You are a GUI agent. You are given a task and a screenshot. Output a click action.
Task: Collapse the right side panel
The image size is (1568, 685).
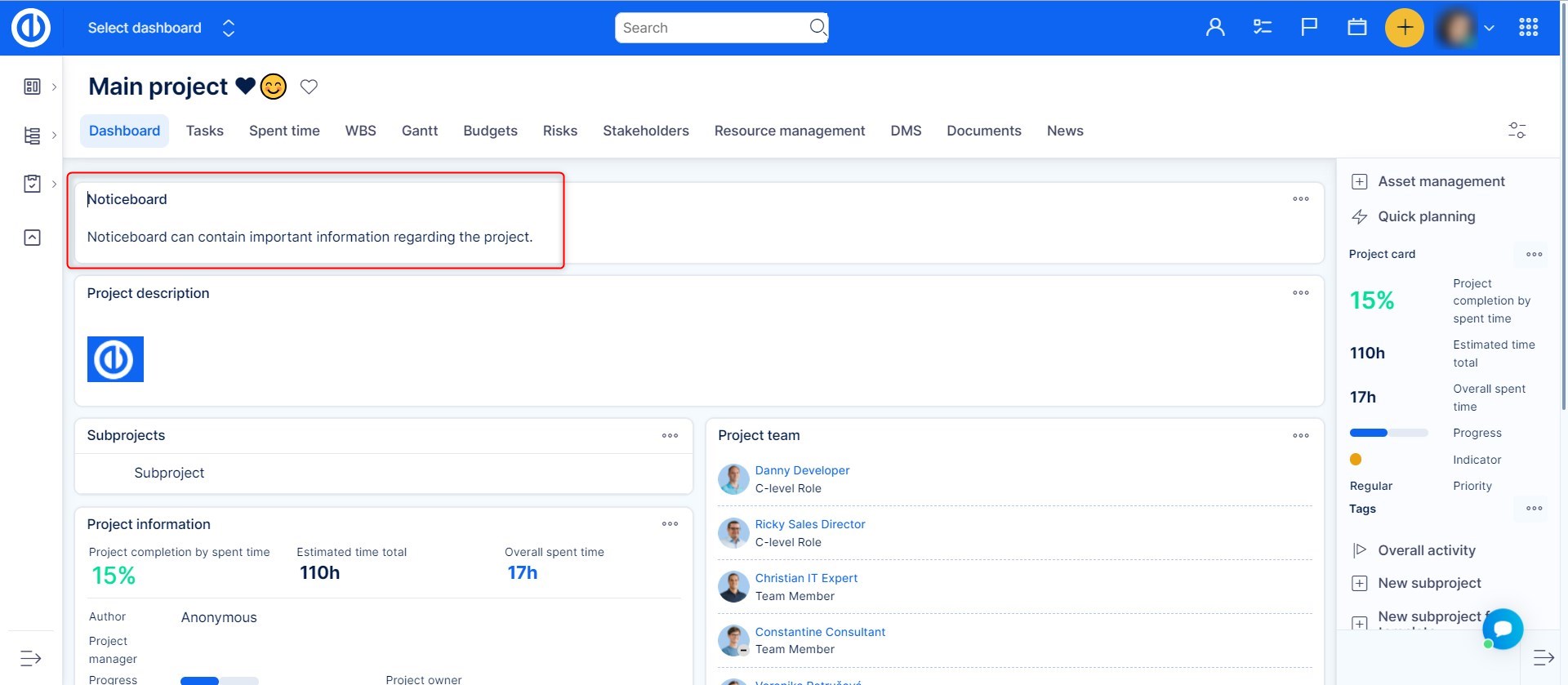tap(1543, 658)
